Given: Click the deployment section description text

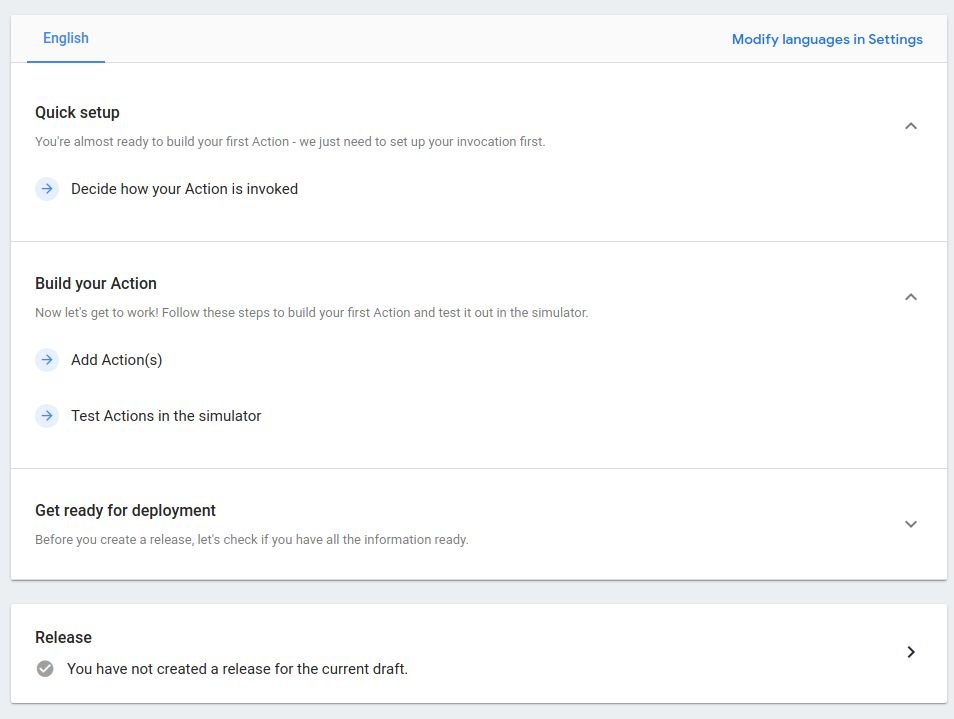Looking at the screenshot, I should 252,540.
